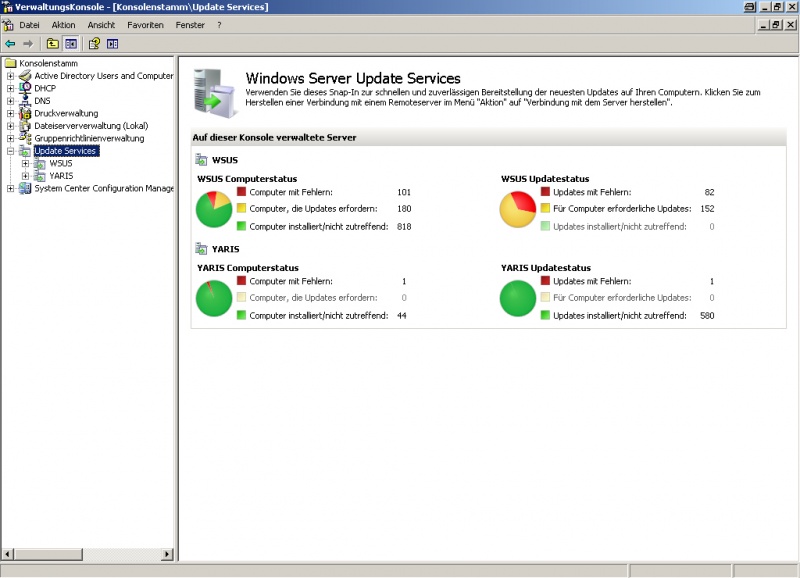Select Konsolenstamm root node
The image size is (800, 578).
coord(48,63)
